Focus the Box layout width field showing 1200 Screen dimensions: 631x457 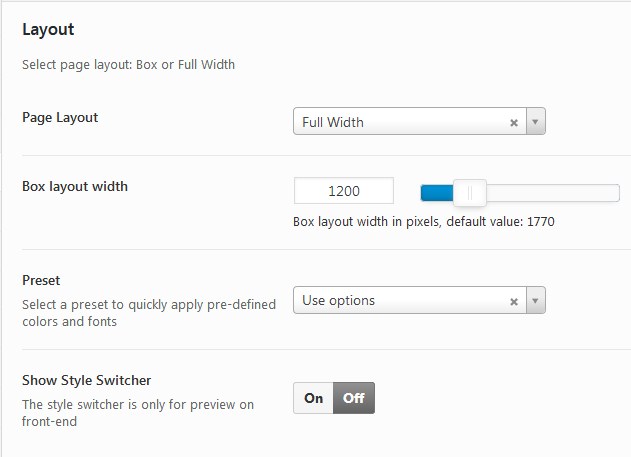tap(344, 191)
